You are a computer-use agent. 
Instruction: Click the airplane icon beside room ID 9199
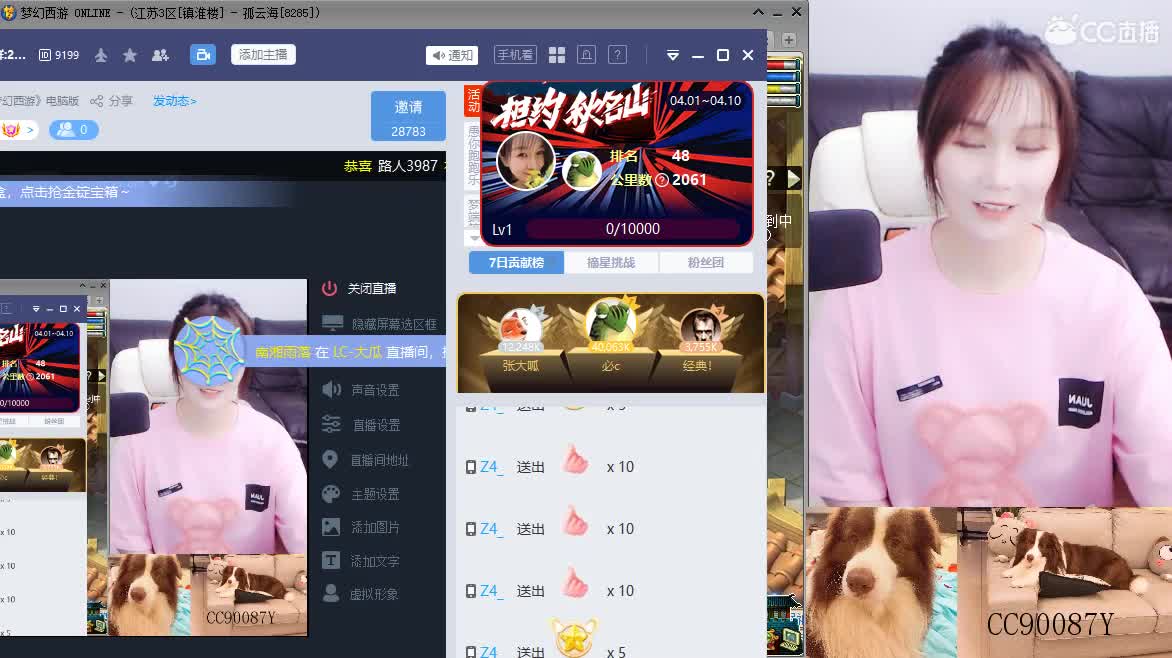[101, 55]
